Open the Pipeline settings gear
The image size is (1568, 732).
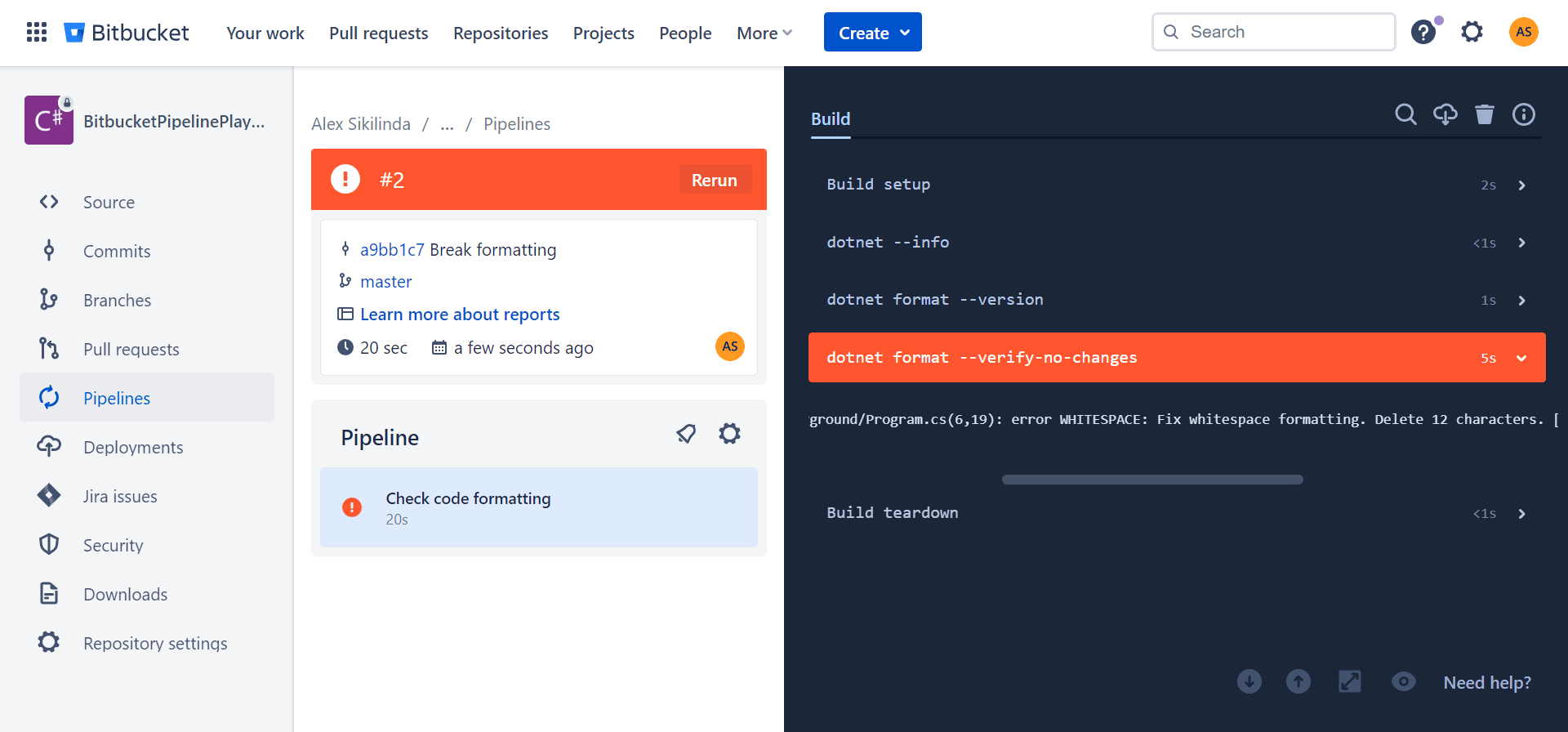[730, 434]
